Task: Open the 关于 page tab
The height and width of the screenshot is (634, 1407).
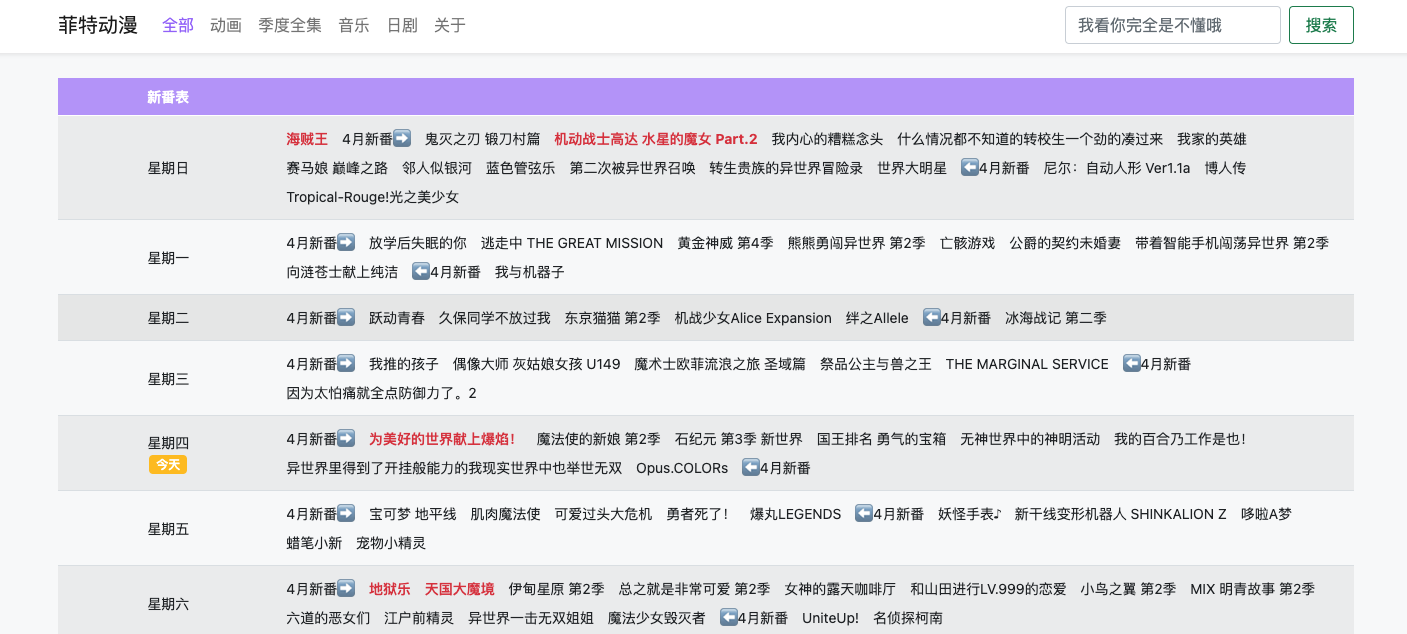Action: 450,25
